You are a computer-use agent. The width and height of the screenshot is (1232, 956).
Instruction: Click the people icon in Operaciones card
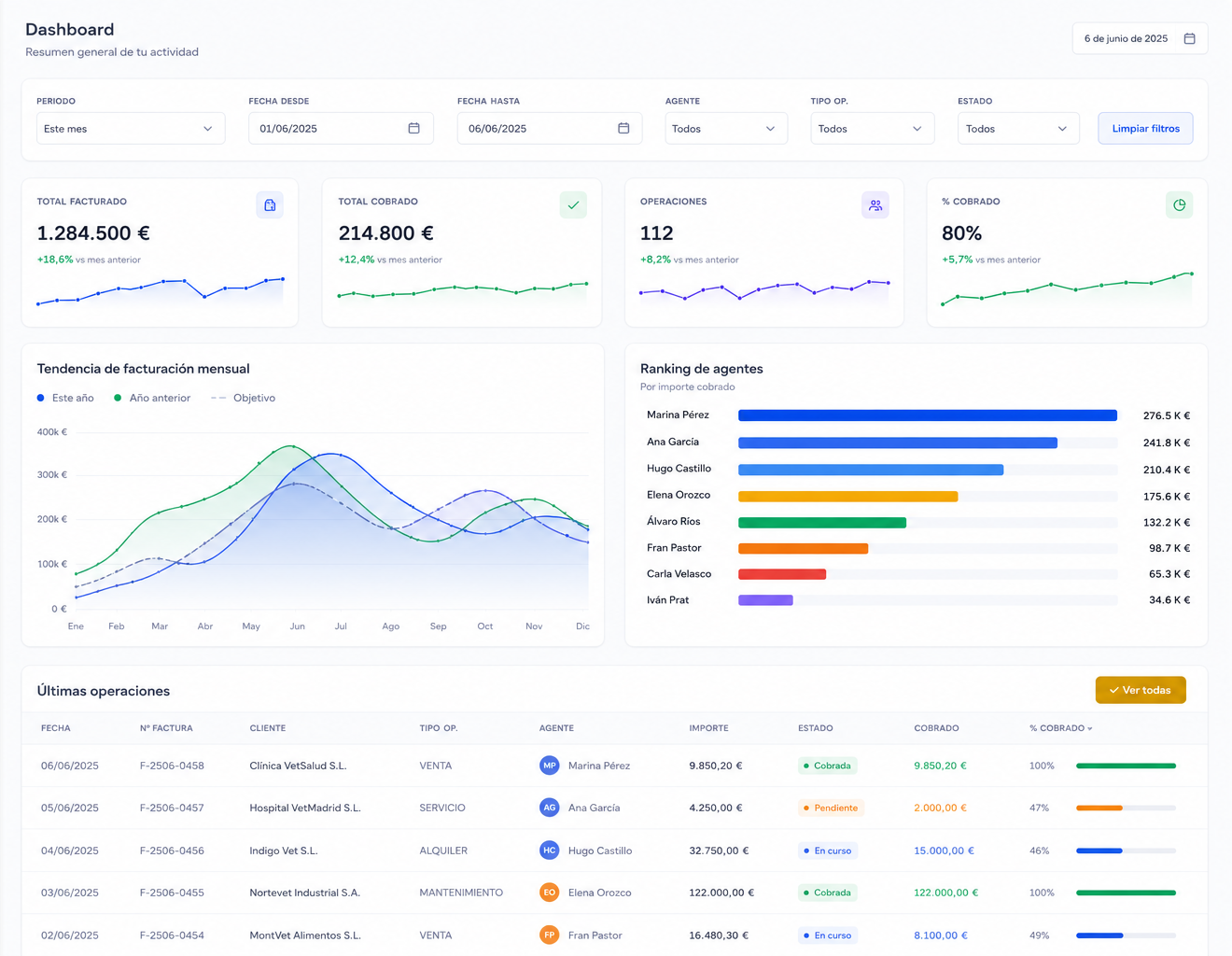click(x=875, y=205)
